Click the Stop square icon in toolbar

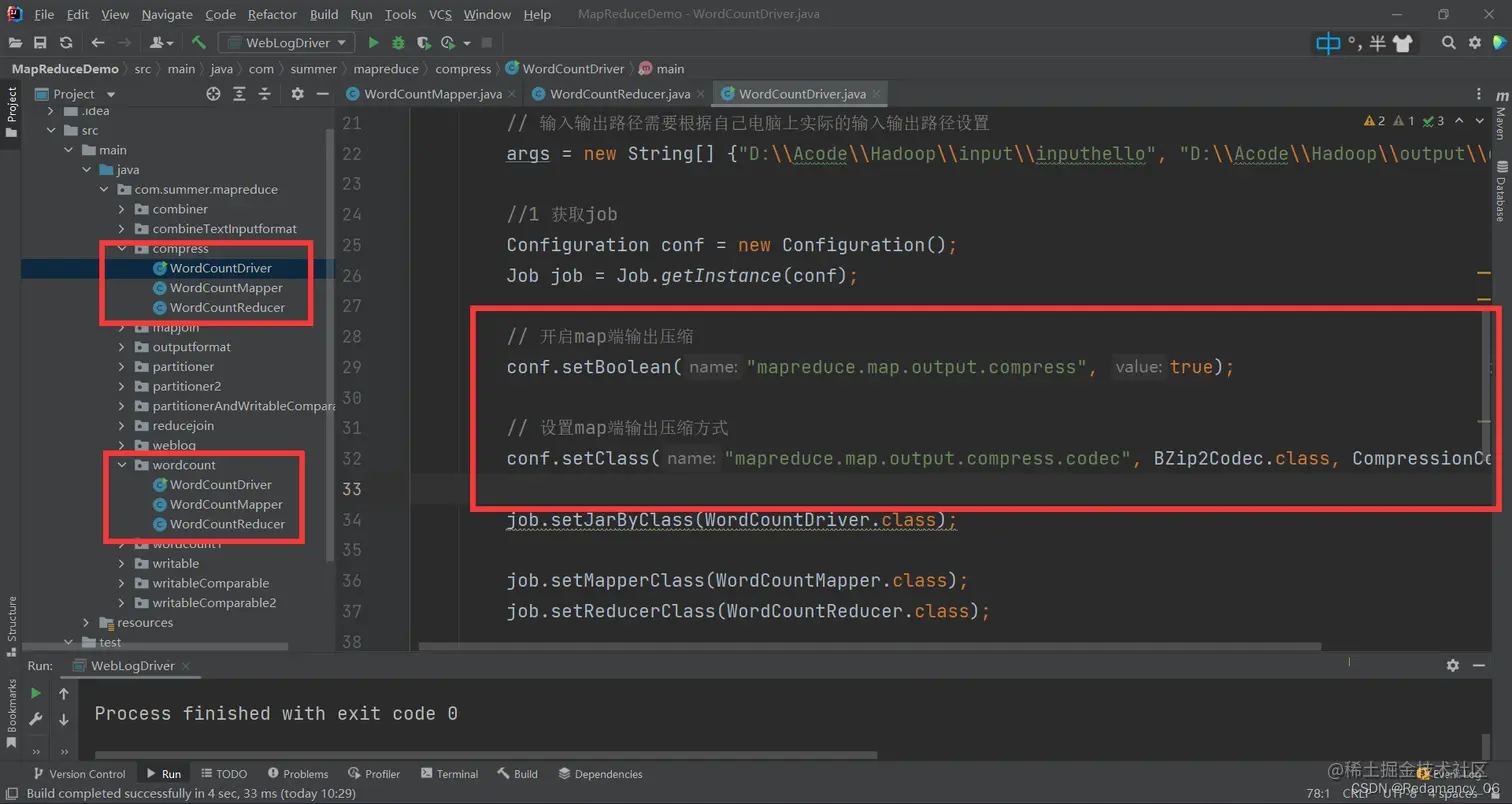[x=487, y=43]
